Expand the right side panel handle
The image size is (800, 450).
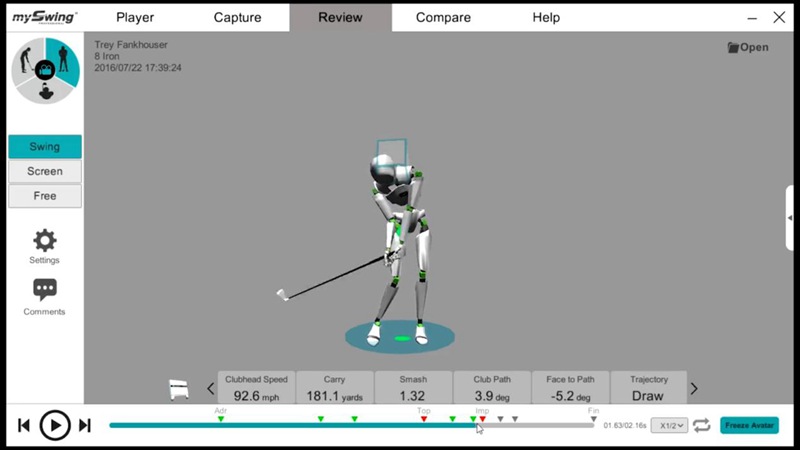click(791, 216)
